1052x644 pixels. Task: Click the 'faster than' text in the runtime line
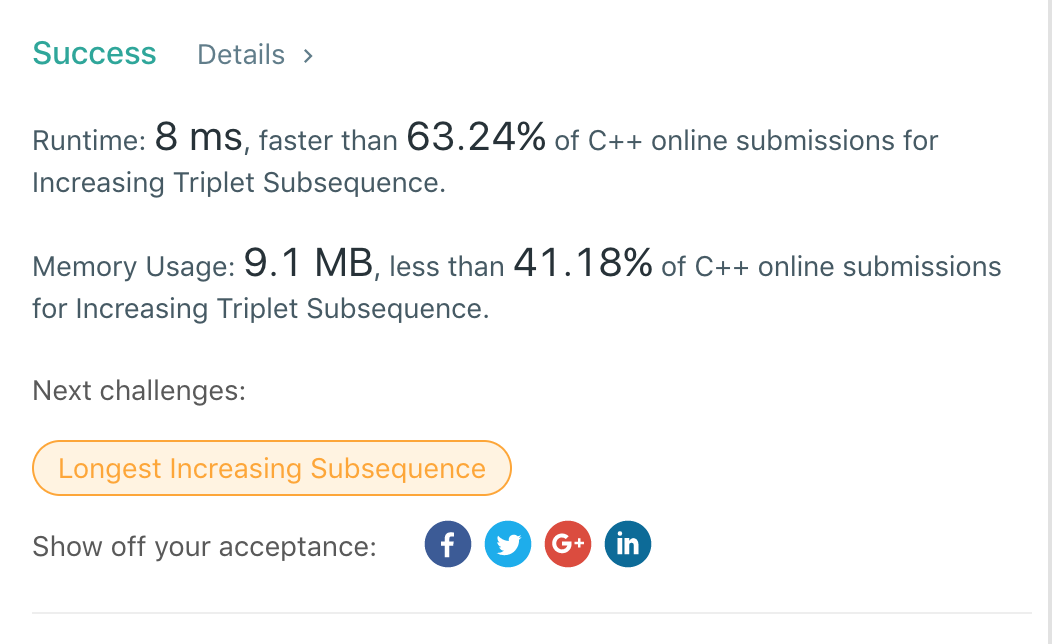328,141
